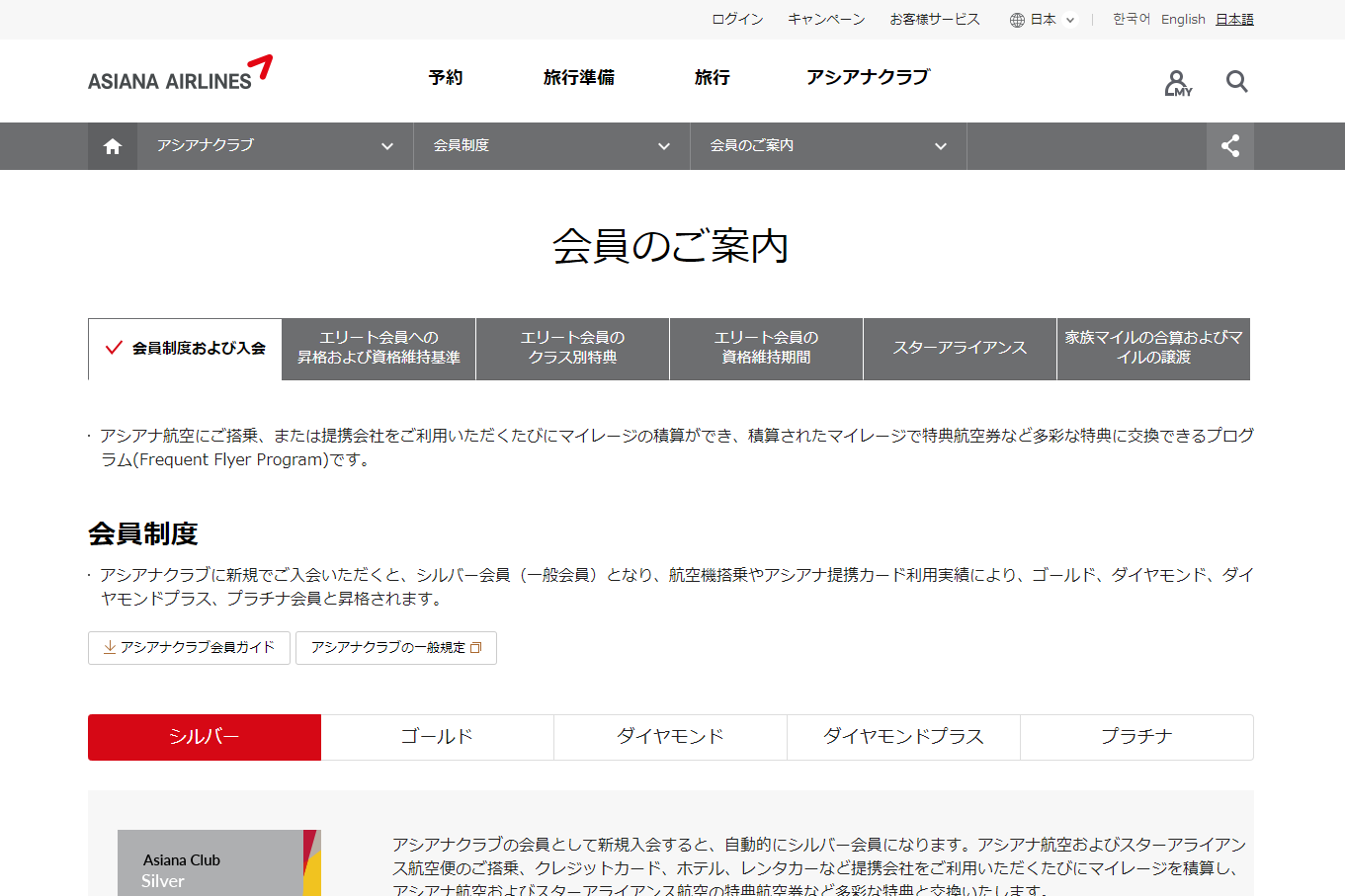The width and height of the screenshot is (1345, 896).
Task: Click the ログイン link
Action: point(737,20)
